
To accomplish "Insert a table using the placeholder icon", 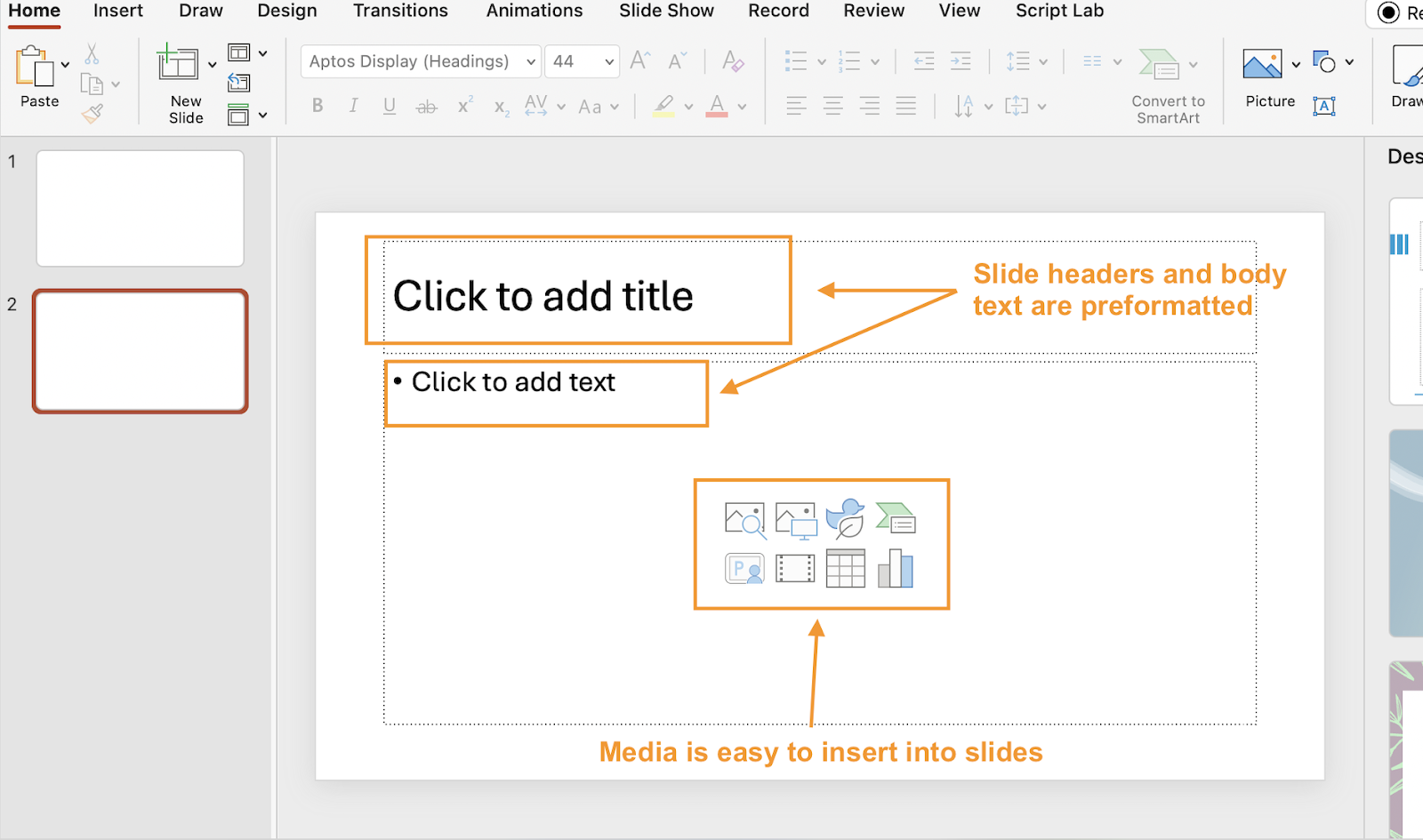I will (845, 569).
